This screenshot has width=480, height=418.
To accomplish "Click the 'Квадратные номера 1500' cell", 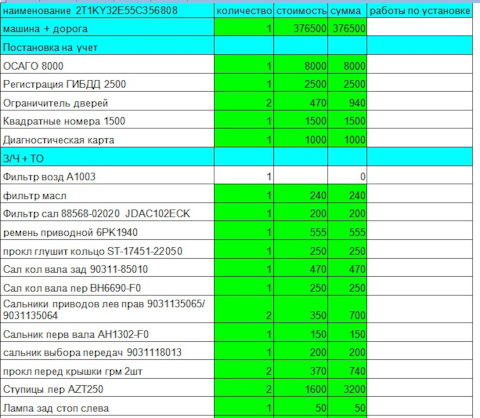I will 107,120.
